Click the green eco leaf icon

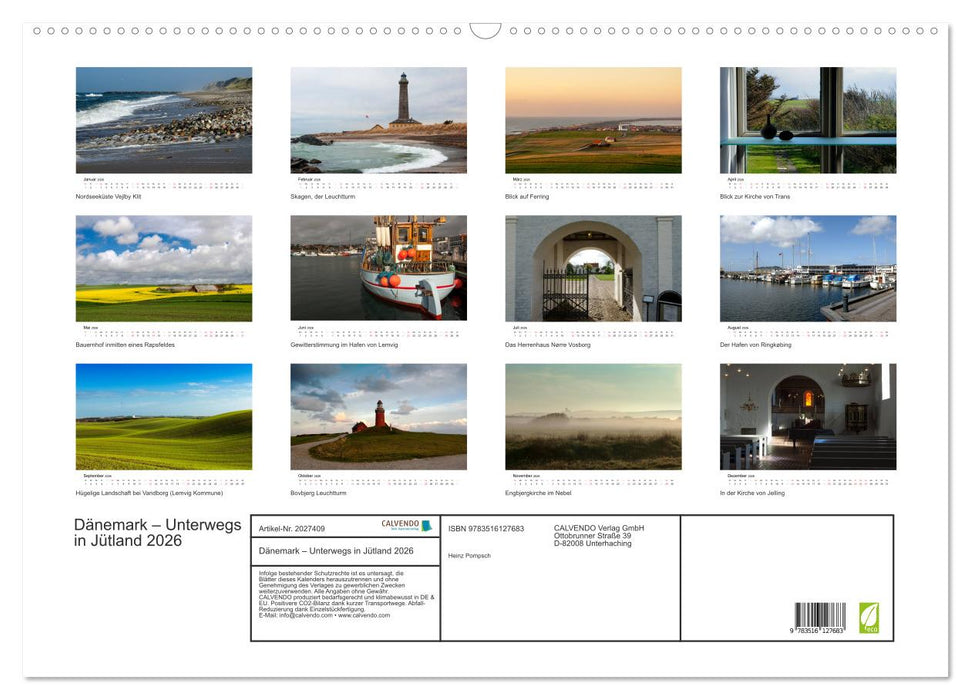(869, 617)
